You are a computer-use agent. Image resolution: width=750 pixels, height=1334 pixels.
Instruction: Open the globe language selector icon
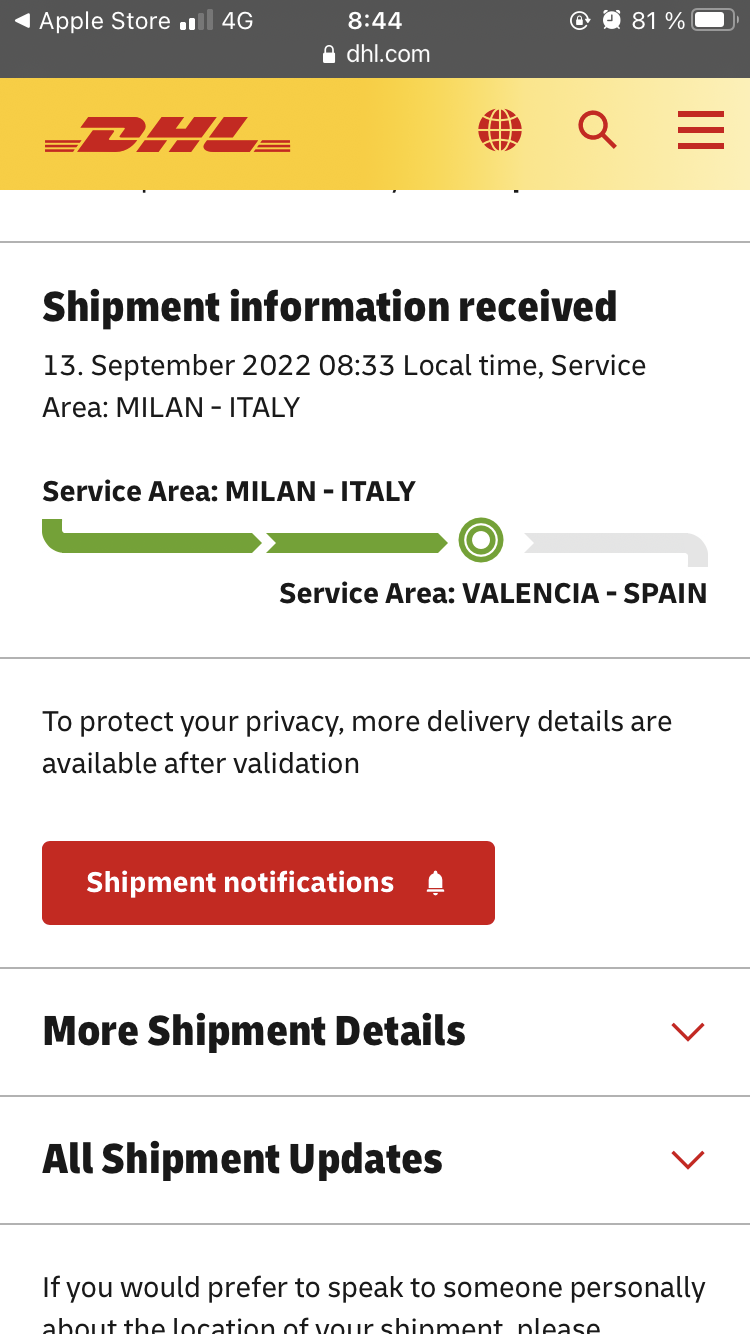[500, 130]
